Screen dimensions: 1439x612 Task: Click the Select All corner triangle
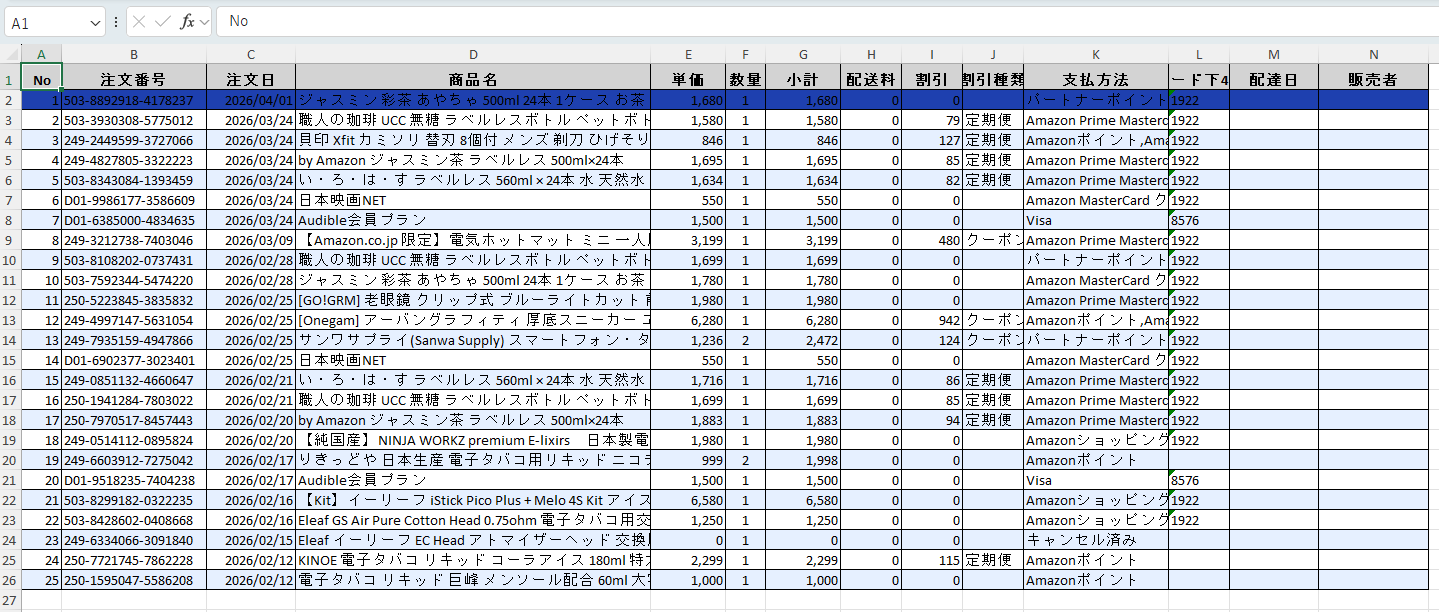[10, 54]
